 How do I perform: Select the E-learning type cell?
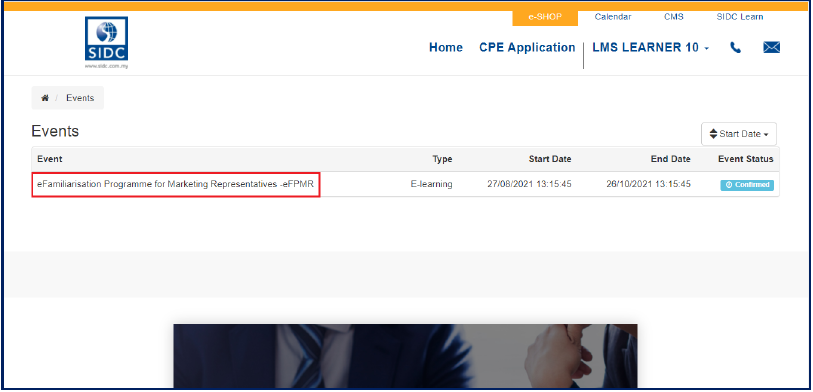(431, 184)
